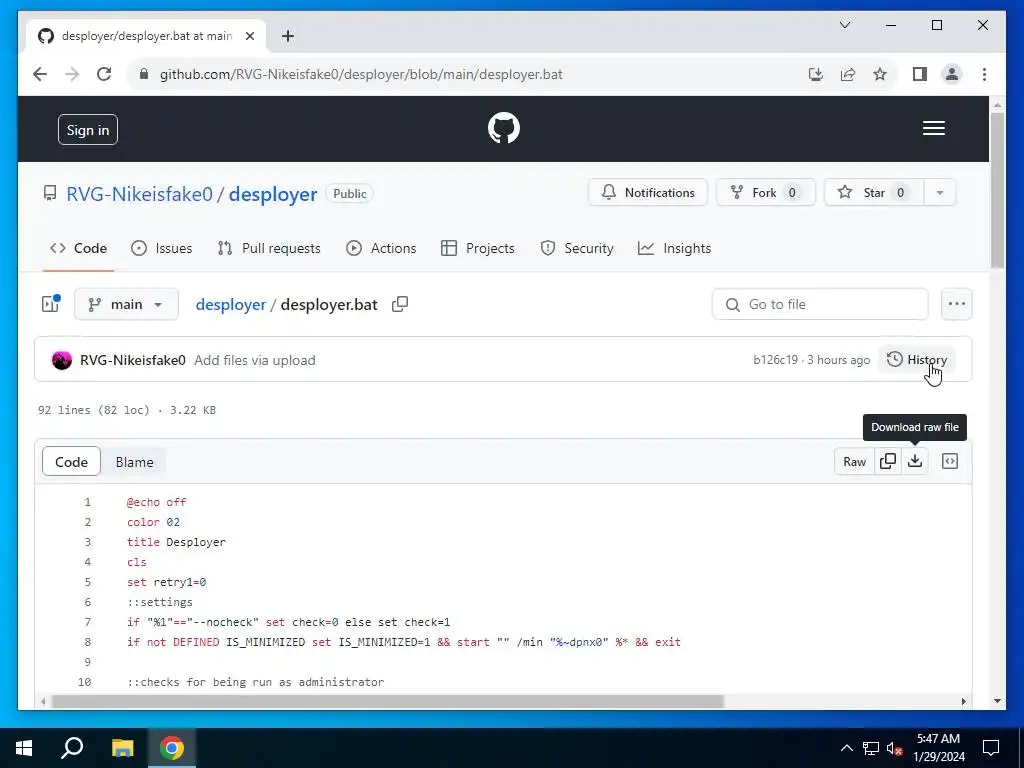Switch to the Code tab
This screenshot has width=1024, height=768.
[78, 248]
